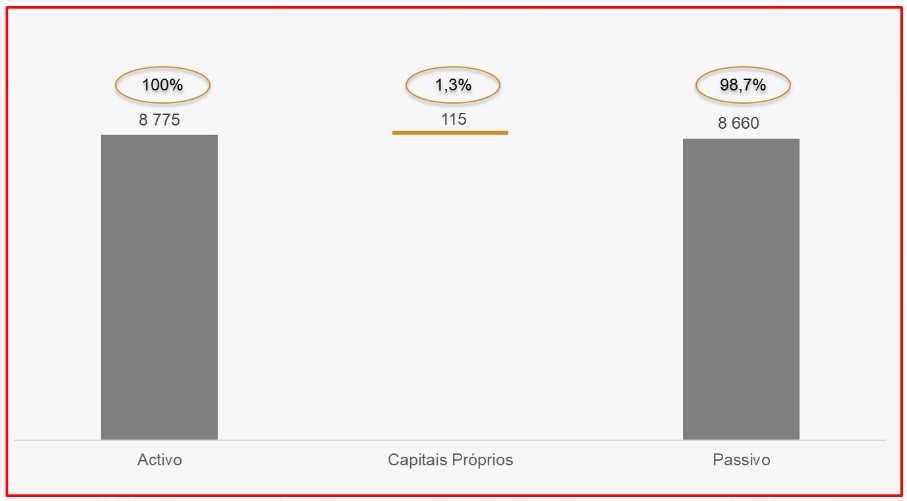Select the 100% oval callout

tap(162, 86)
